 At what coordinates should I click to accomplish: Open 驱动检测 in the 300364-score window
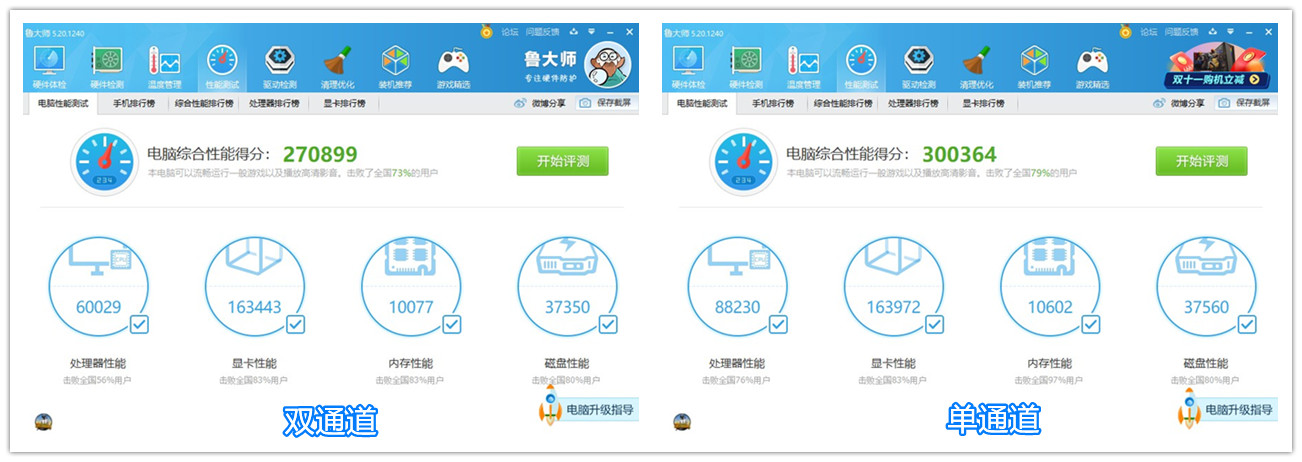pos(919,68)
